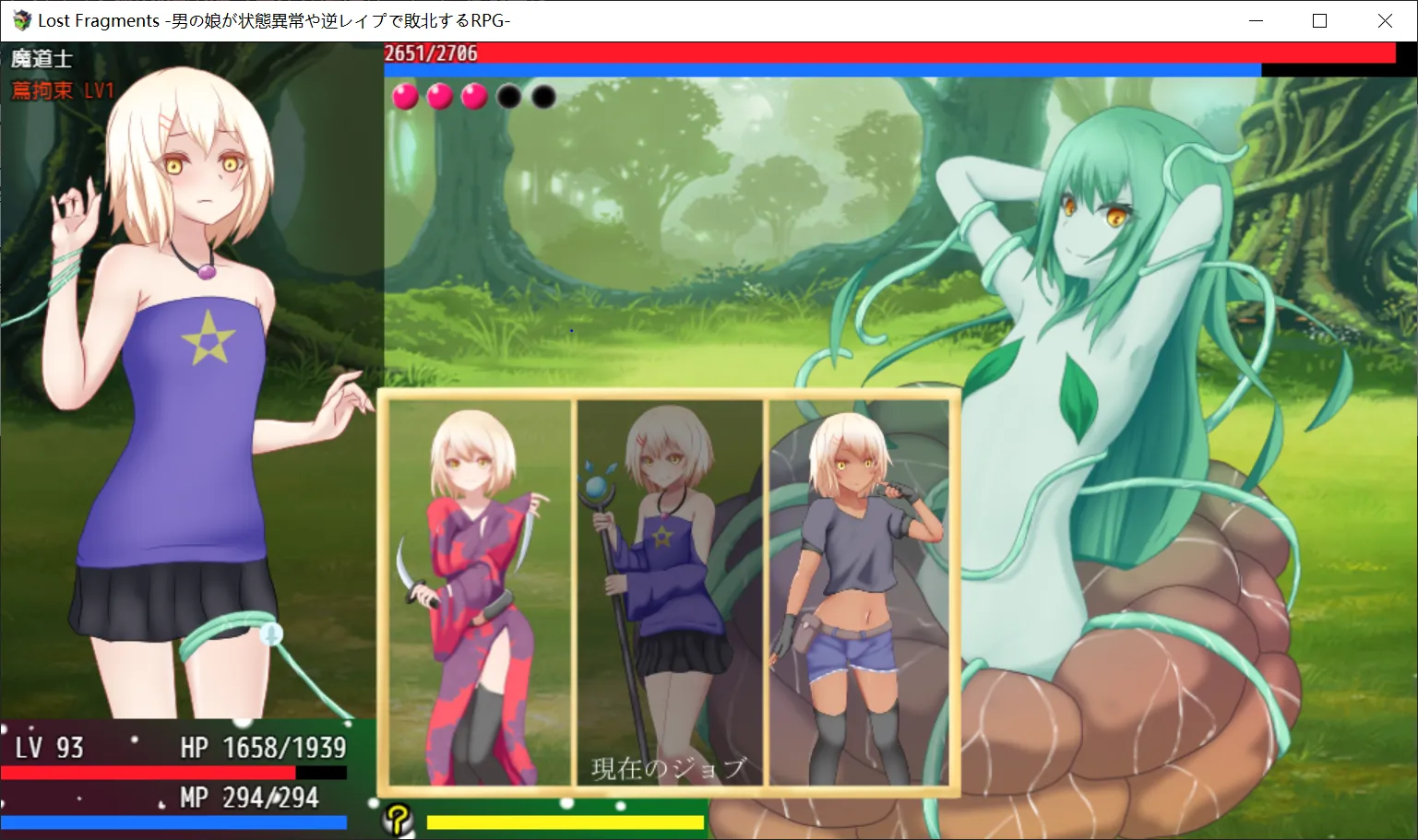Click the LV 93 level indicator

tap(50, 747)
